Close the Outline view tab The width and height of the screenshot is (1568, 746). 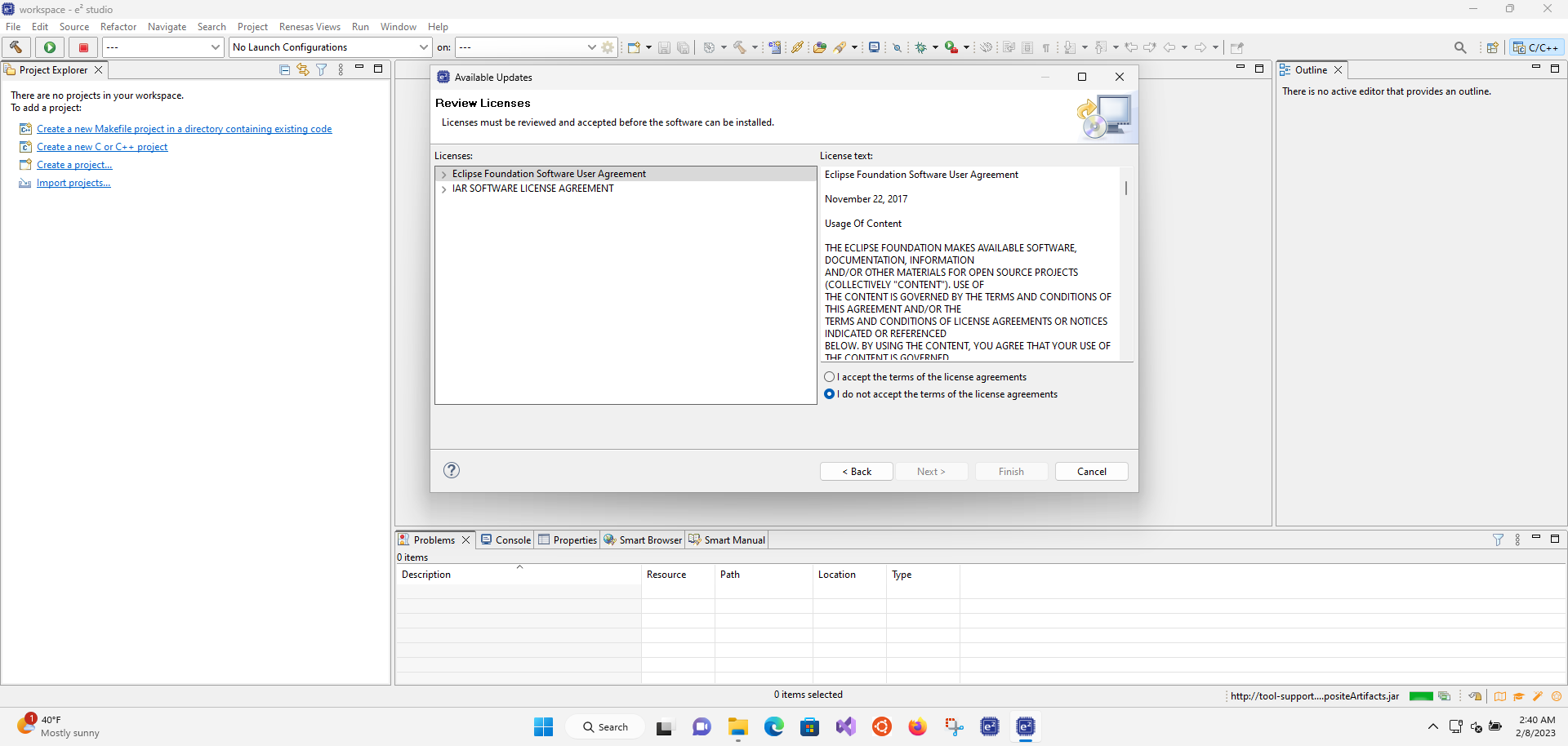tap(1339, 70)
